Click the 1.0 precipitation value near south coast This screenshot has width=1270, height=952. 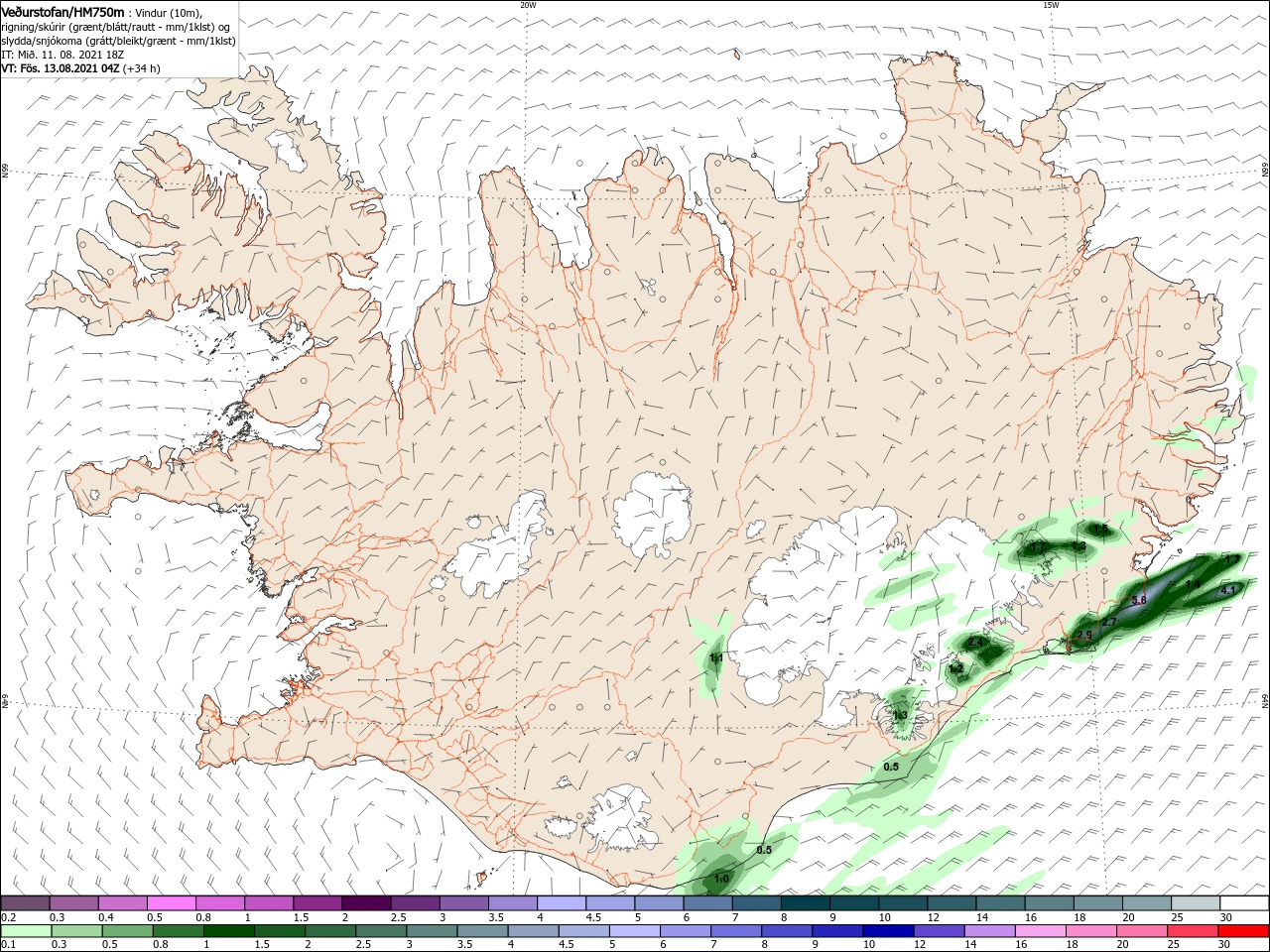[x=722, y=879]
